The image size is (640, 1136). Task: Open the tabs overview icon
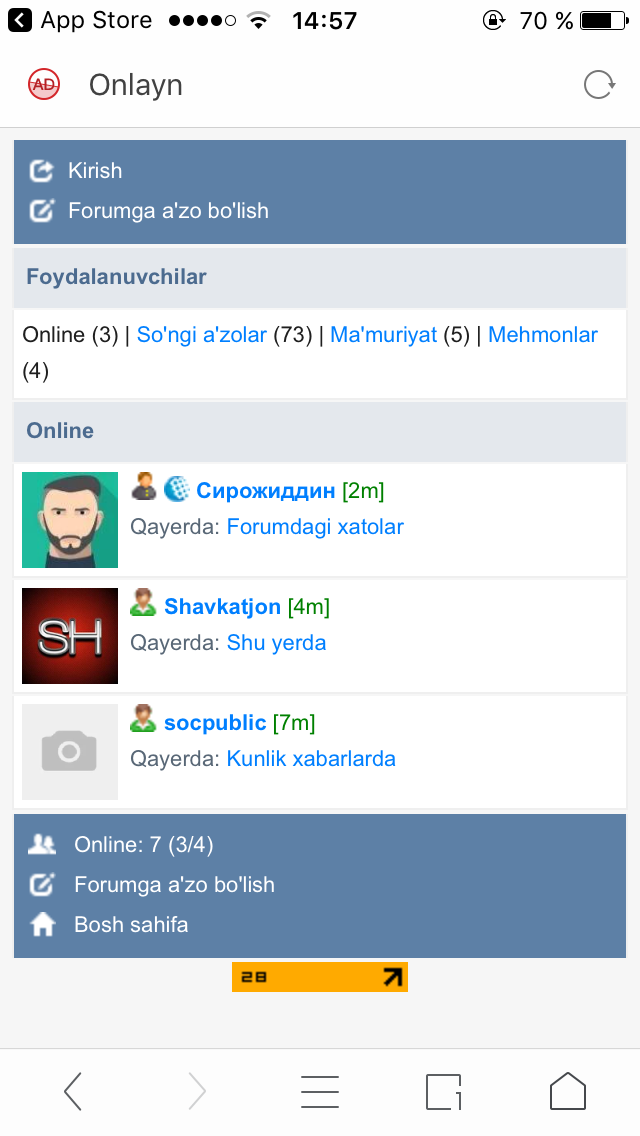point(444,1091)
